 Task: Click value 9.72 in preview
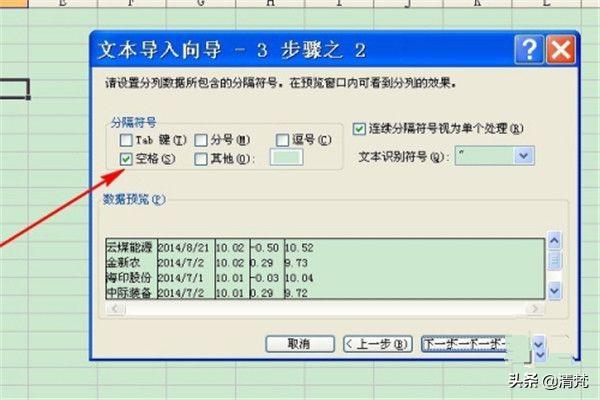[x=296, y=293]
